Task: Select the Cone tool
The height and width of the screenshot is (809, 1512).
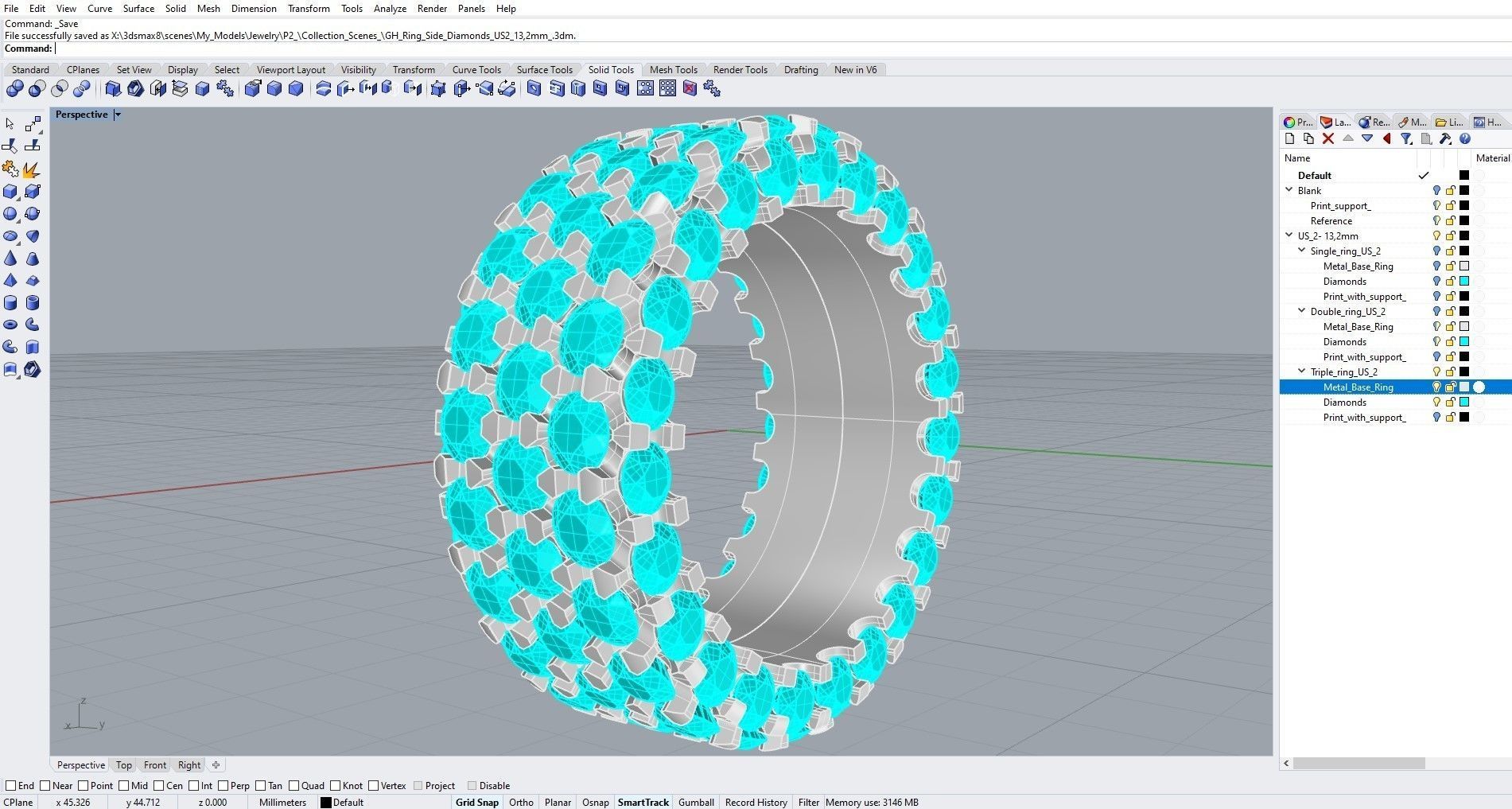Action: [10, 259]
